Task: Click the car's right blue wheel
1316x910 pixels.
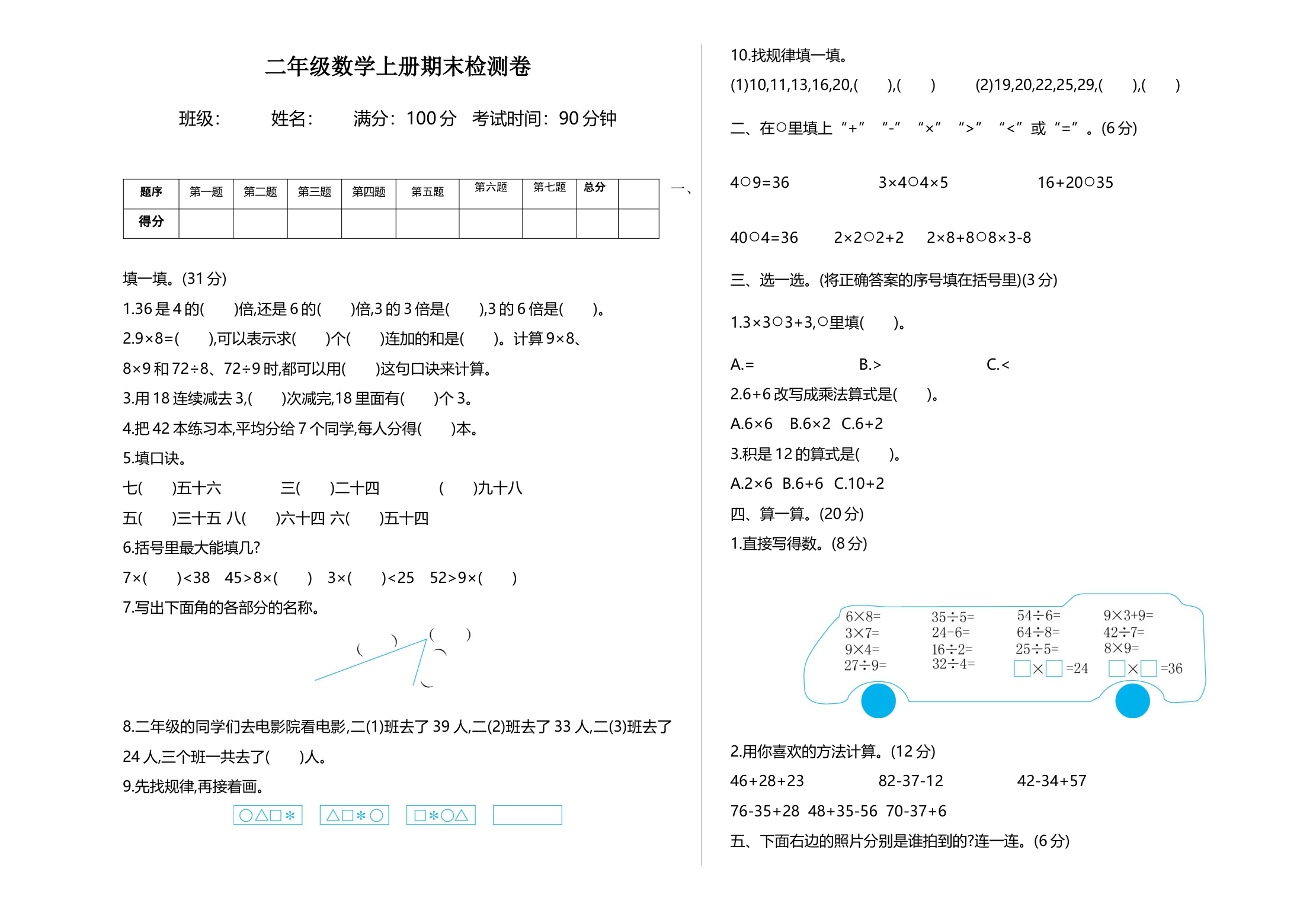Action: tap(1132, 700)
